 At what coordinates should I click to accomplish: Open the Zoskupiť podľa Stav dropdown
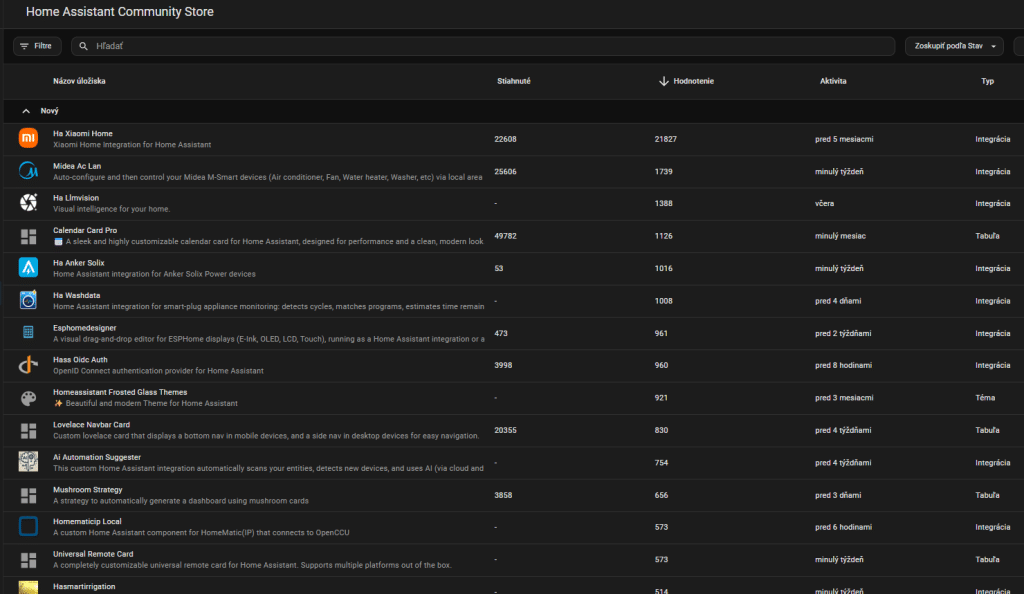click(954, 46)
